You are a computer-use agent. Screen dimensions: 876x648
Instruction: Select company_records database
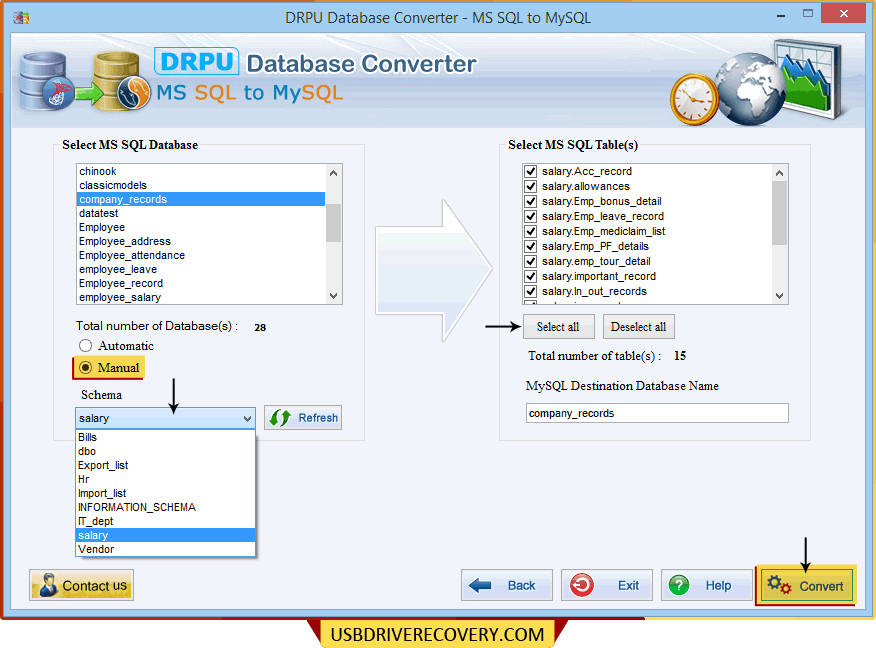(x=201, y=199)
